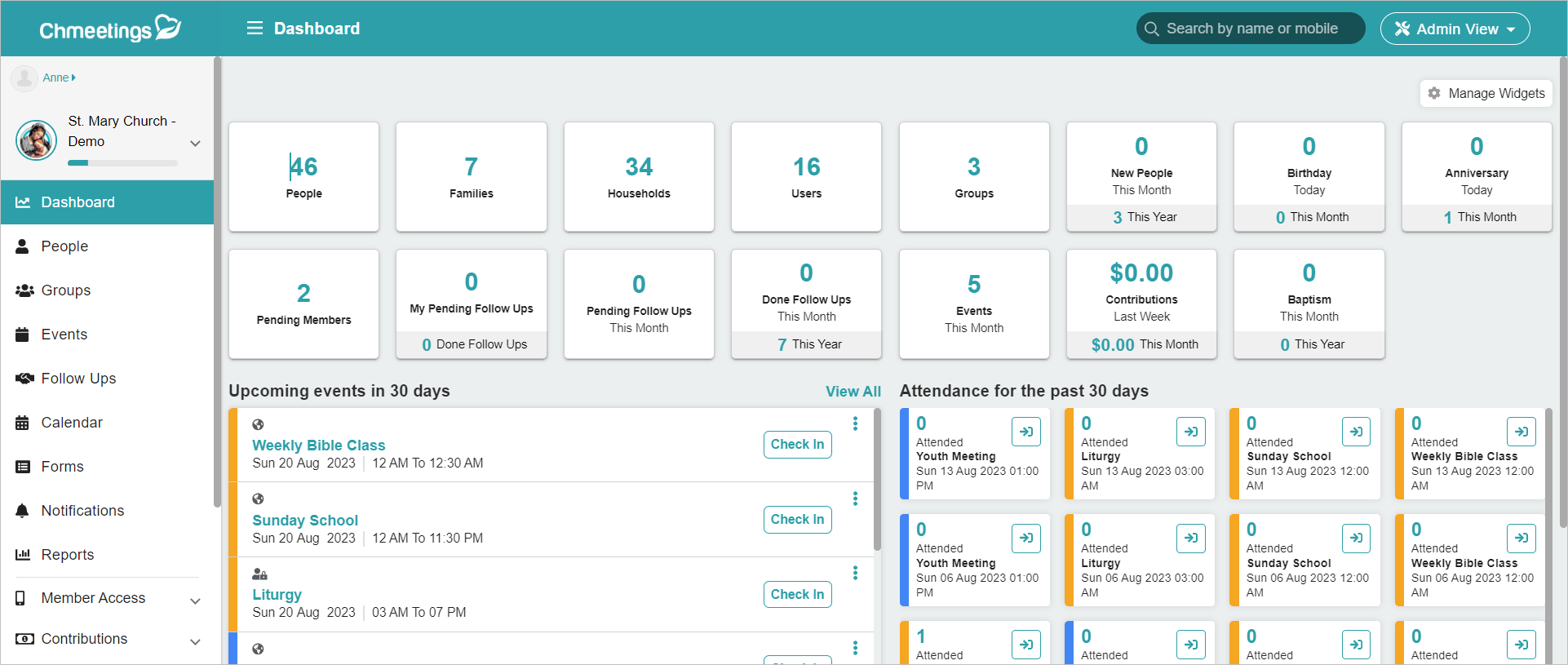Click the globe icon above Weekly Bible Class
Viewport: 1568px width, 665px height.
(x=258, y=424)
